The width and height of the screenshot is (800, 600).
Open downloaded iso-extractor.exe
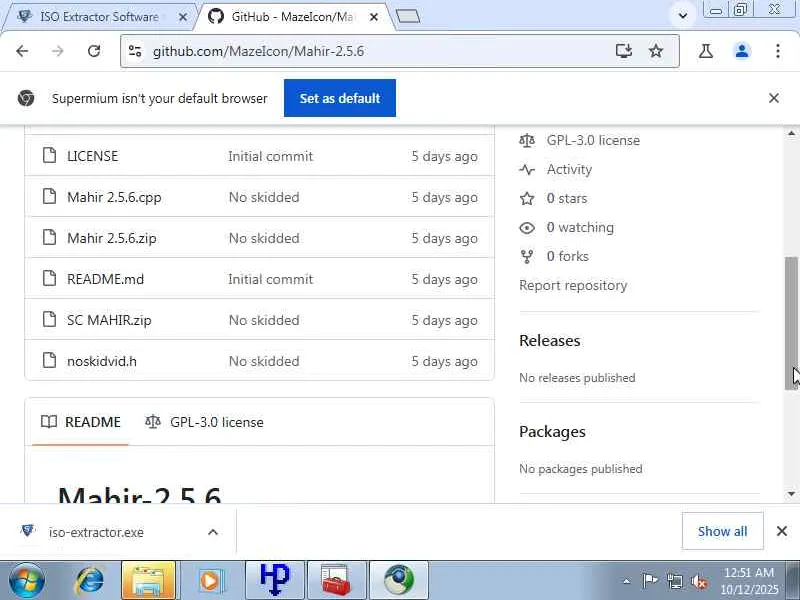(x=96, y=532)
